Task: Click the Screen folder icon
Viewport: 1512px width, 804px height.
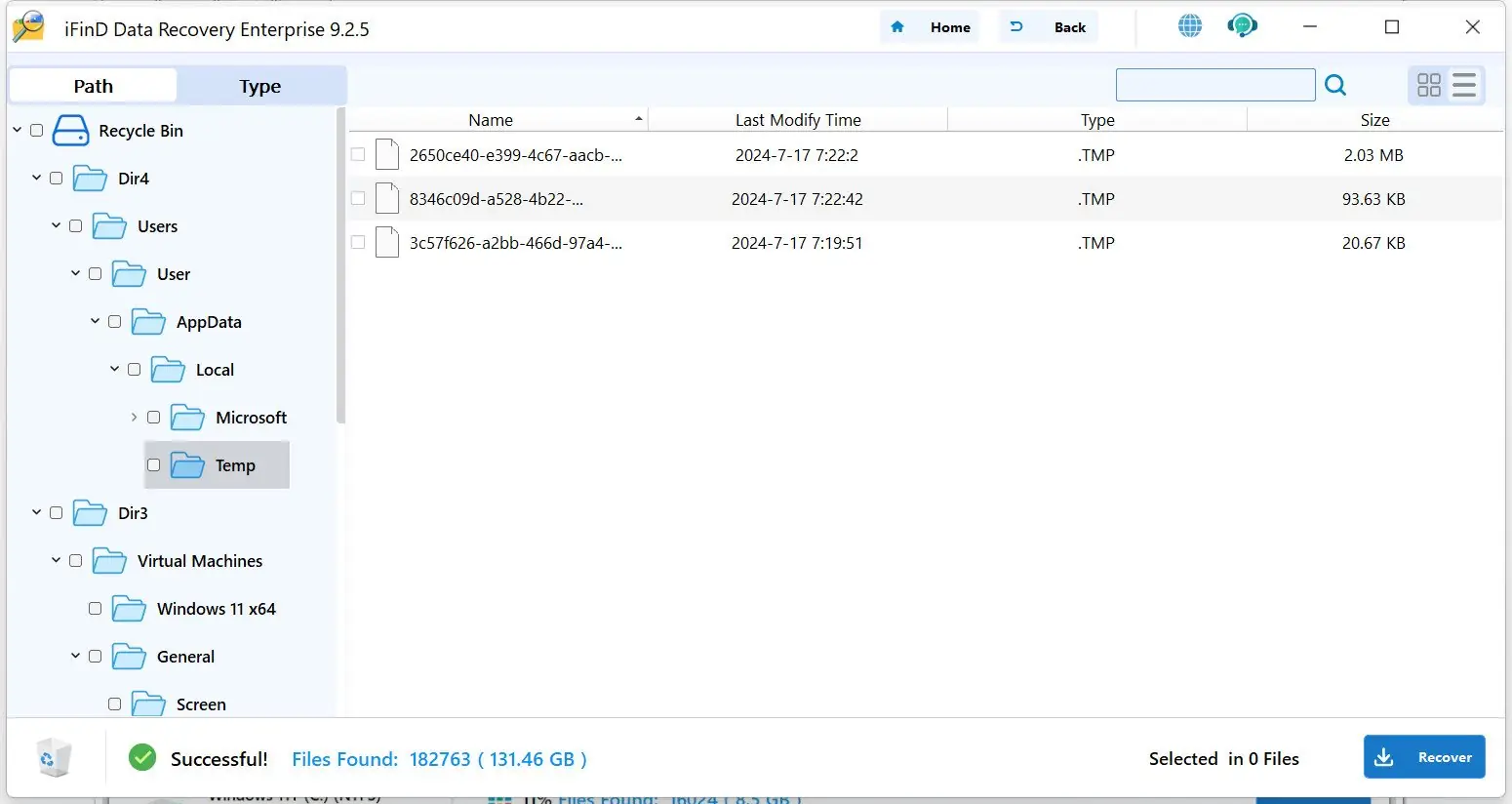Action: click(148, 703)
